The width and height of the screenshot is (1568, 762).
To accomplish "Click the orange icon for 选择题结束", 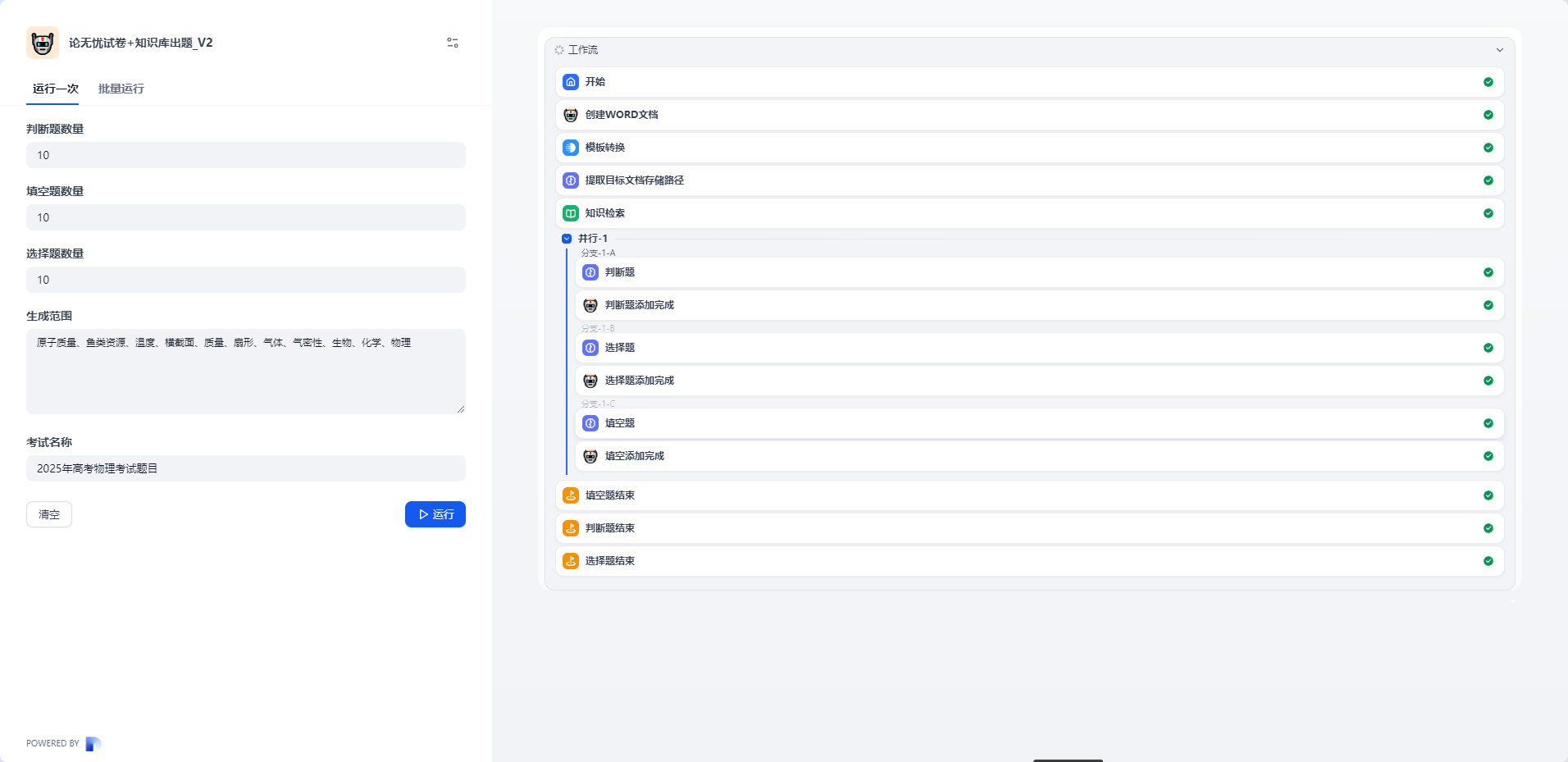I will [x=571, y=561].
